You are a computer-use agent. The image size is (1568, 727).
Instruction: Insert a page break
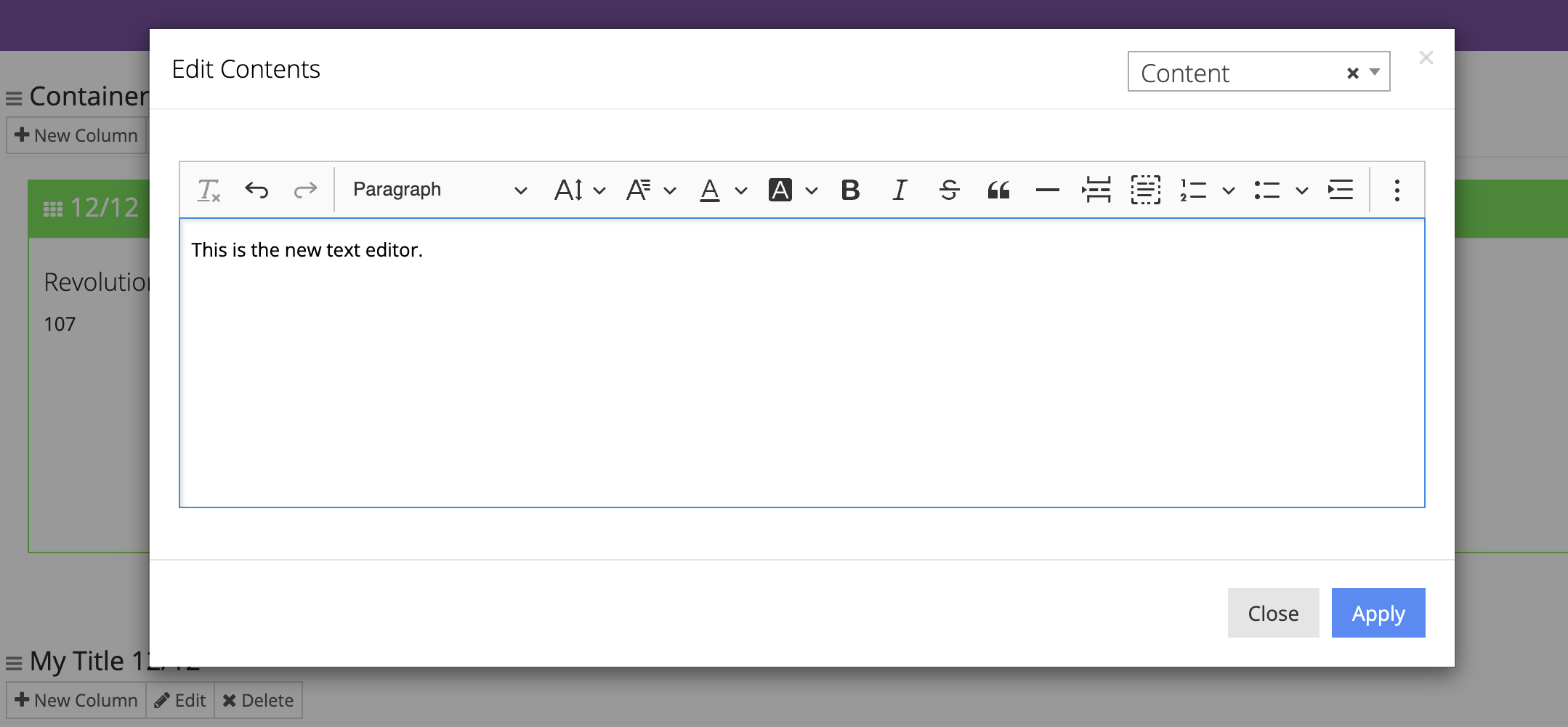tap(1096, 190)
